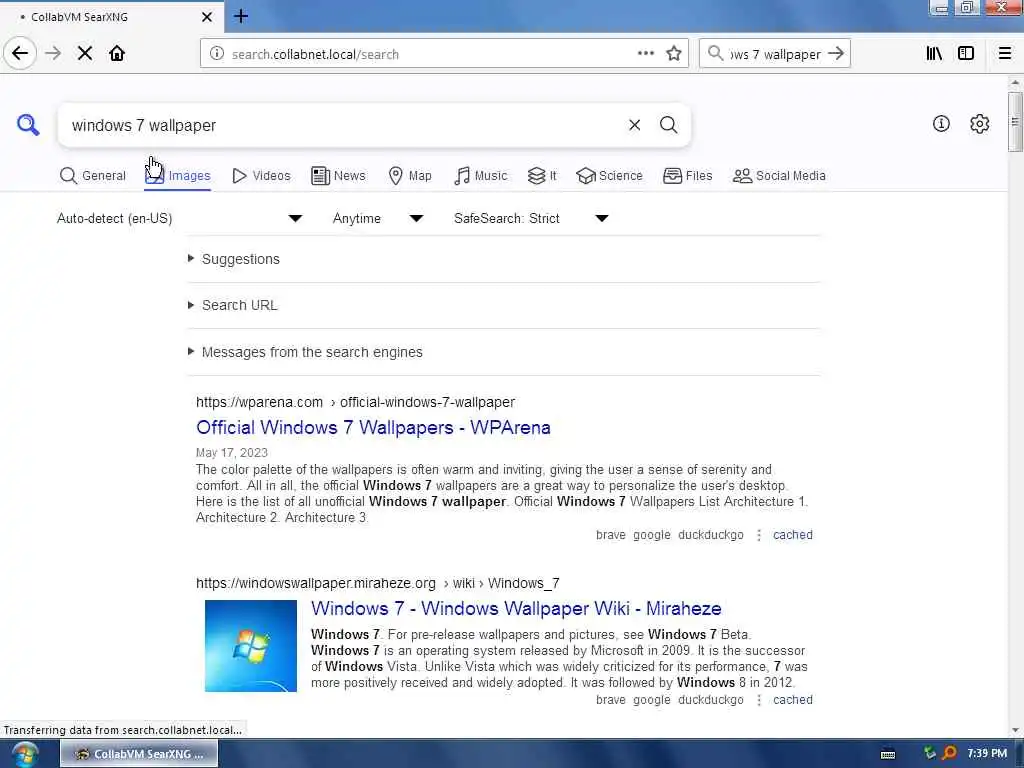Image resolution: width=1024 pixels, height=768 pixels.
Task: Show site information icon in address bar
Action: (217, 54)
